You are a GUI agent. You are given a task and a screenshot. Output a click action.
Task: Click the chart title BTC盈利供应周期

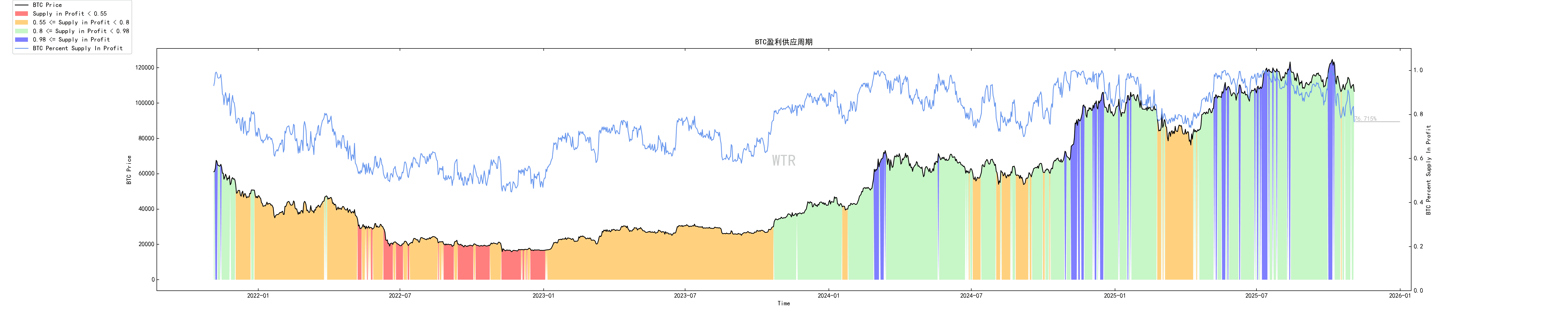click(x=783, y=42)
